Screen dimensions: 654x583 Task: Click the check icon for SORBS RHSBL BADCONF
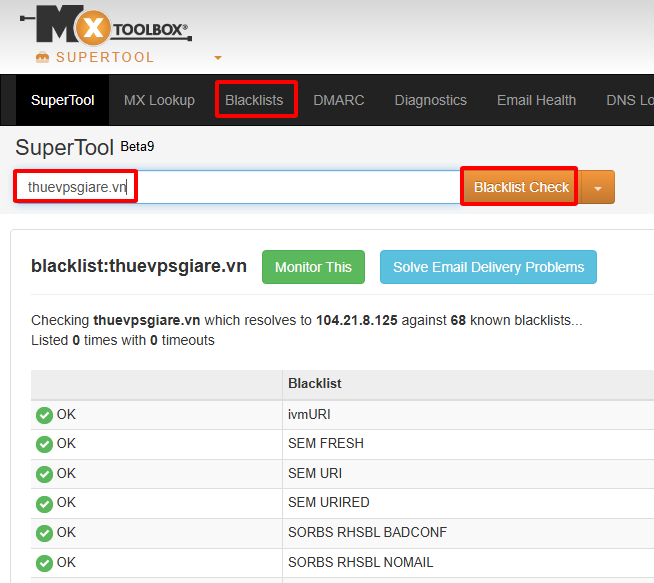click(x=44, y=533)
